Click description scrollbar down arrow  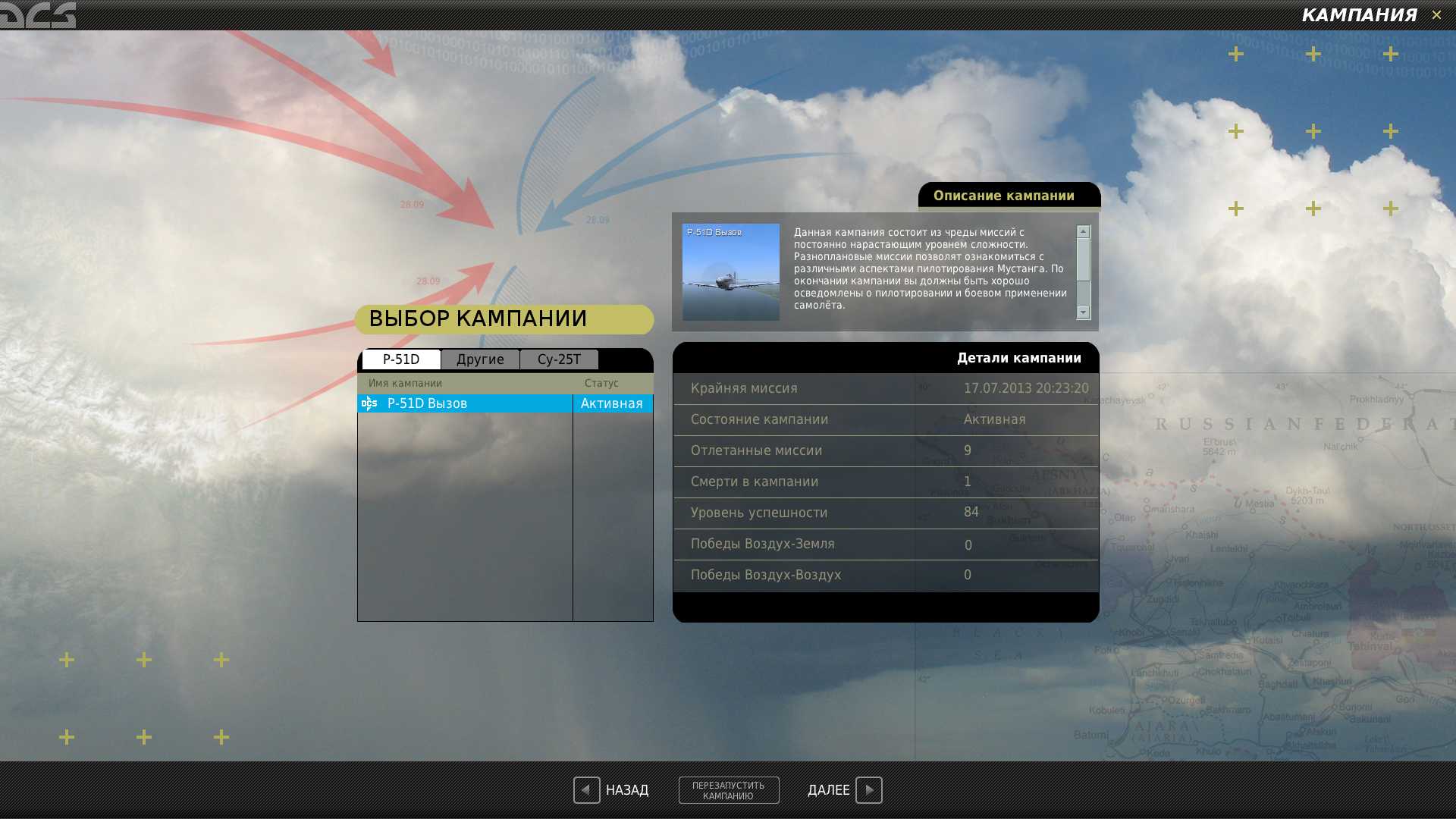pos(1083,312)
